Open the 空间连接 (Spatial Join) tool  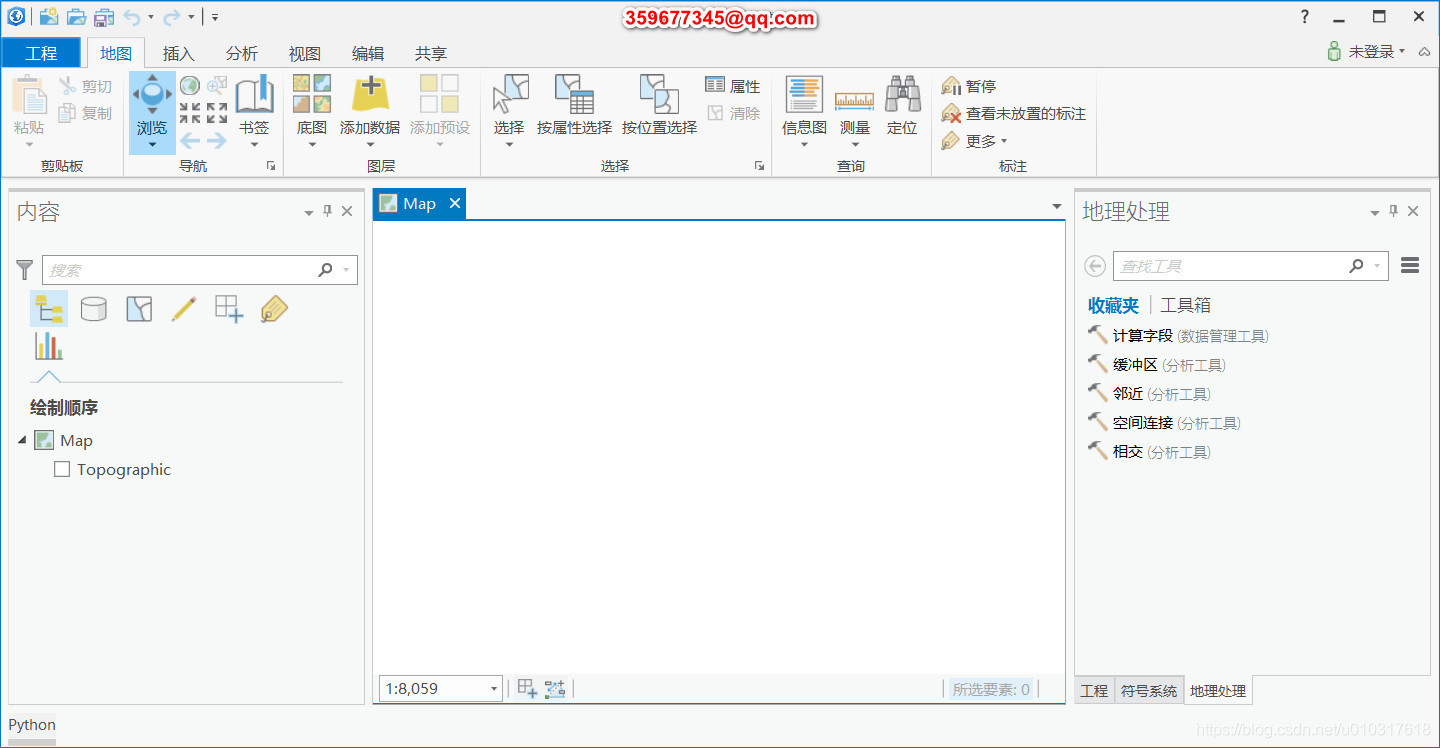pos(1164,423)
